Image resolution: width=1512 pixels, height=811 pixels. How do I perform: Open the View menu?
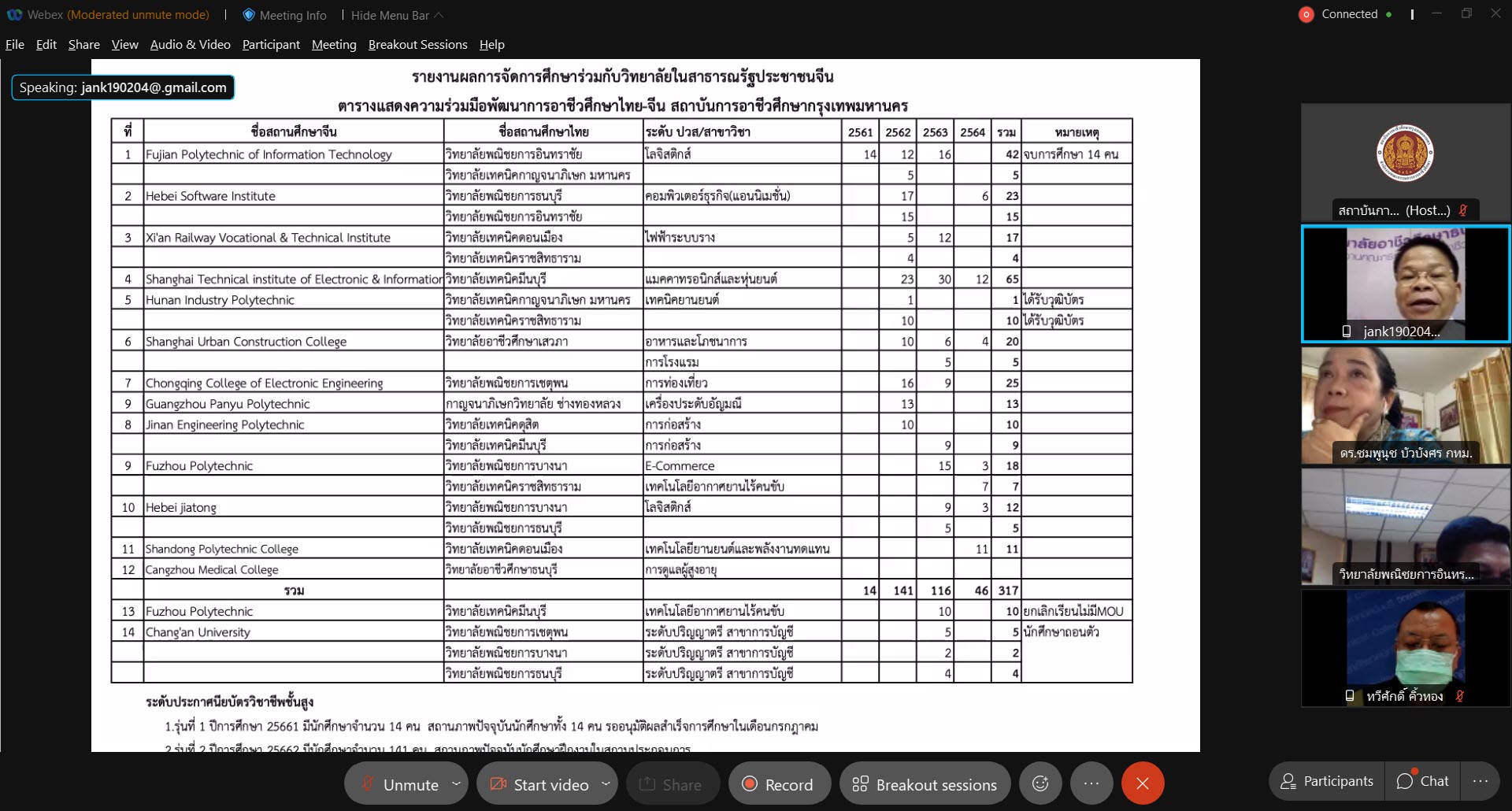[124, 45]
